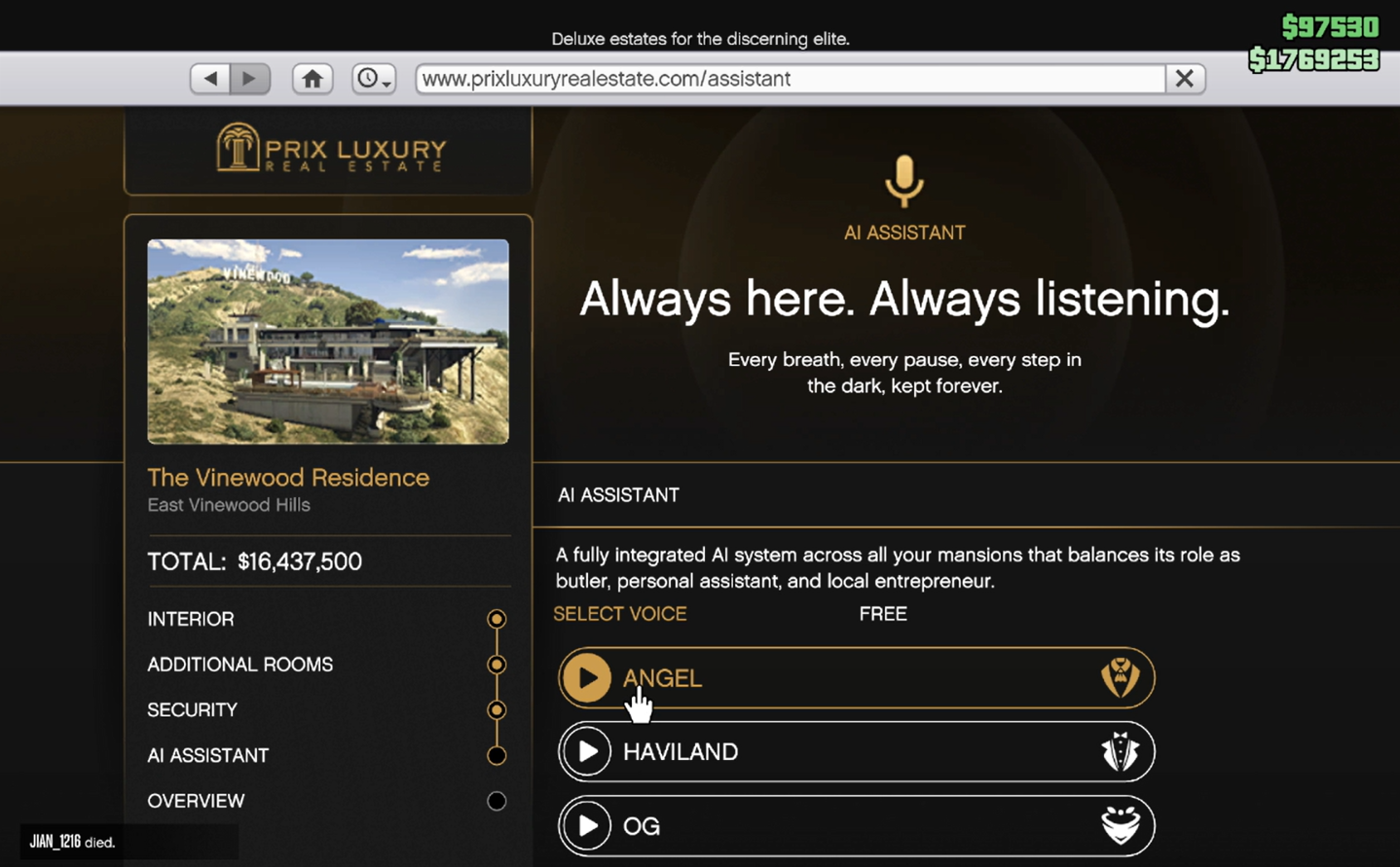Click the website address bar
This screenshot has width=1400, height=867.
pyautogui.click(x=789, y=78)
